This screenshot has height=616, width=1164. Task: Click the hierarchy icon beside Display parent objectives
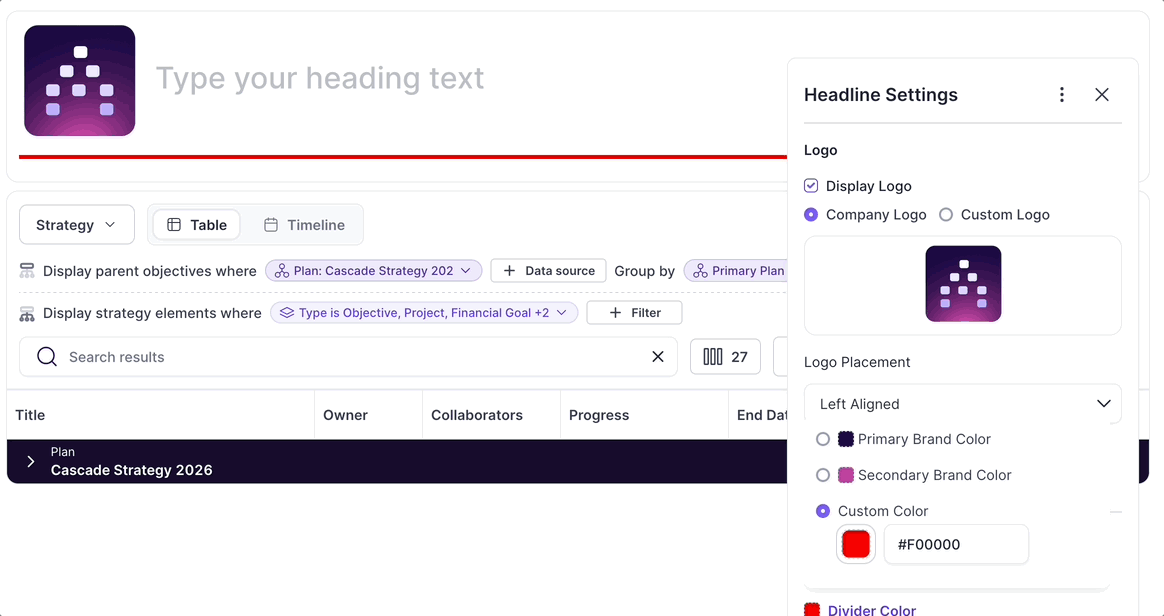(x=27, y=271)
